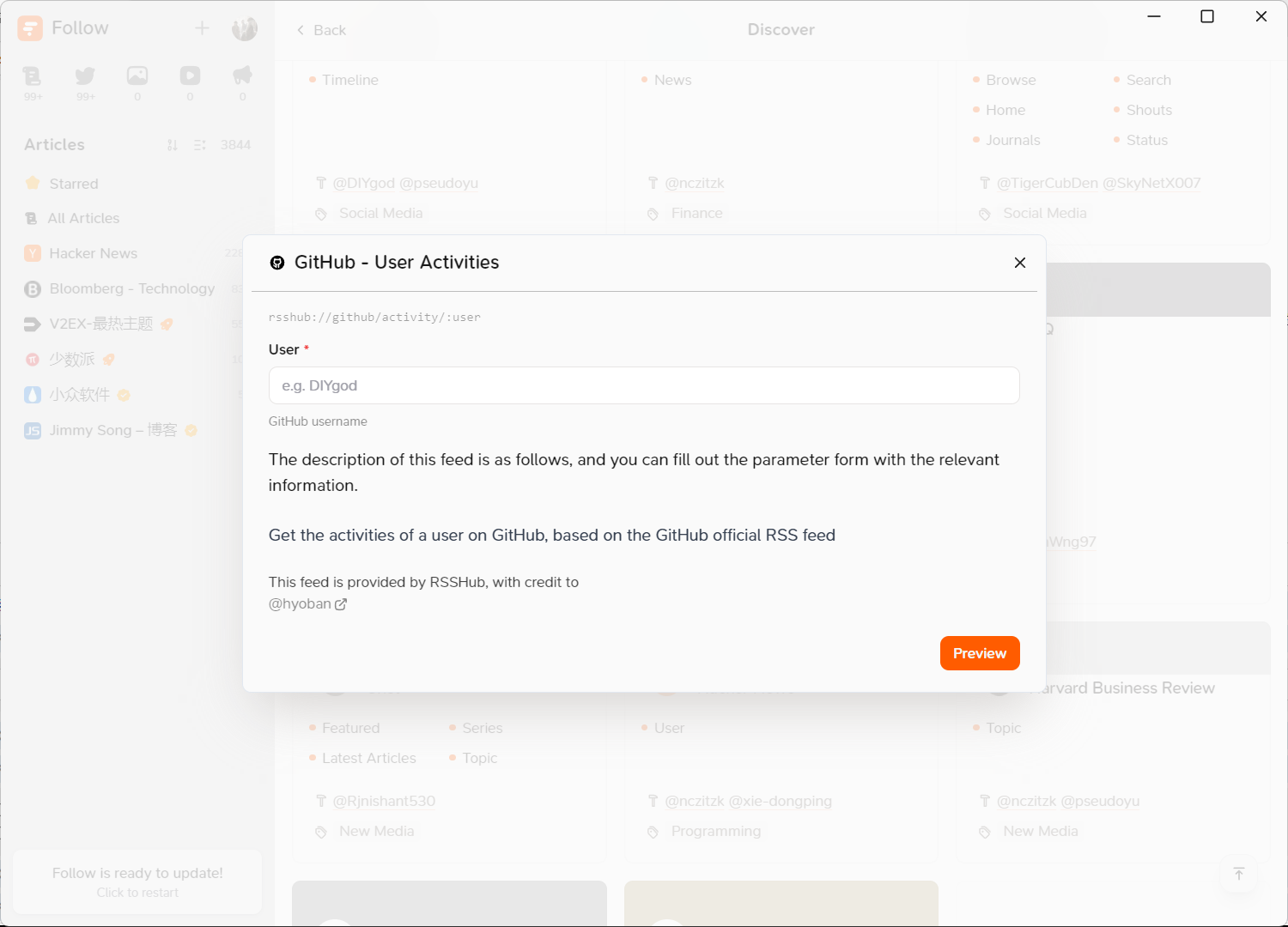Open the @hyoban credit link
Image resolution: width=1288 pixels, height=927 pixels.
[307, 603]
